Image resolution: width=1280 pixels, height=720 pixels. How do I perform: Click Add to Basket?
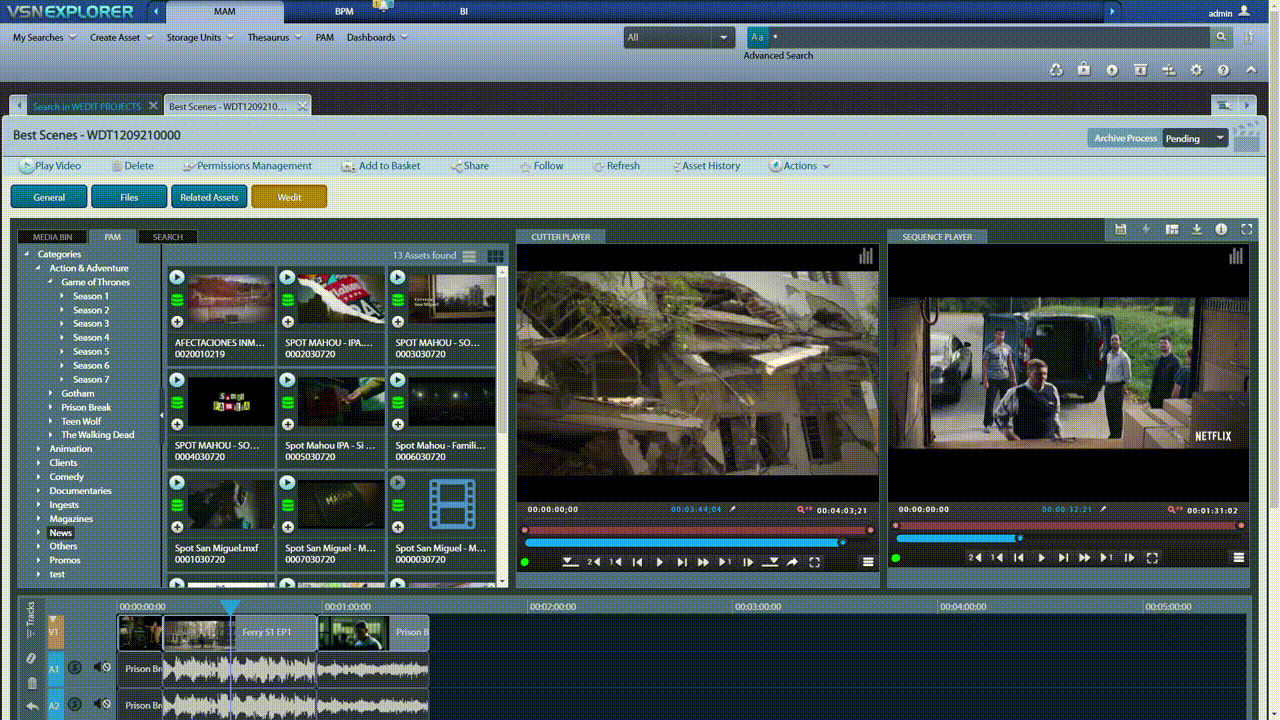coord(381,166)
